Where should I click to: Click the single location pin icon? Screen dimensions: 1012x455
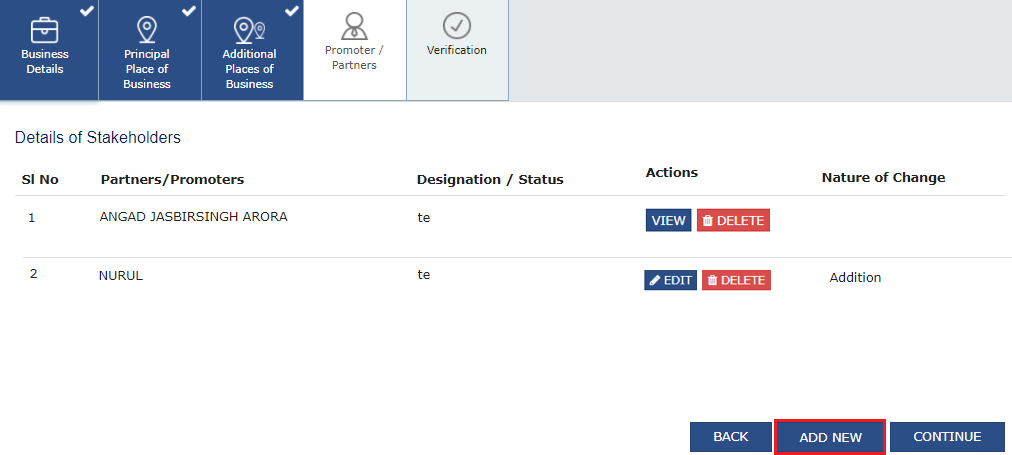coord(147,29)
